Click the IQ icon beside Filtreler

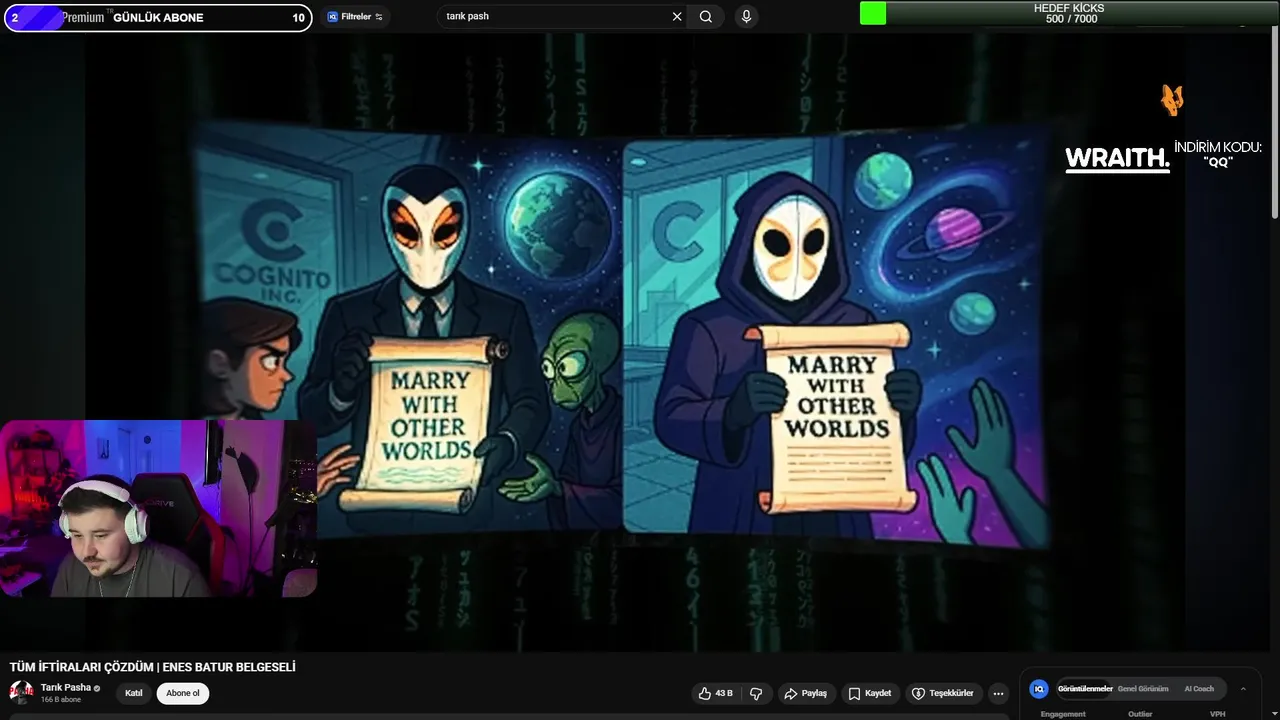(x=332, y=17)
